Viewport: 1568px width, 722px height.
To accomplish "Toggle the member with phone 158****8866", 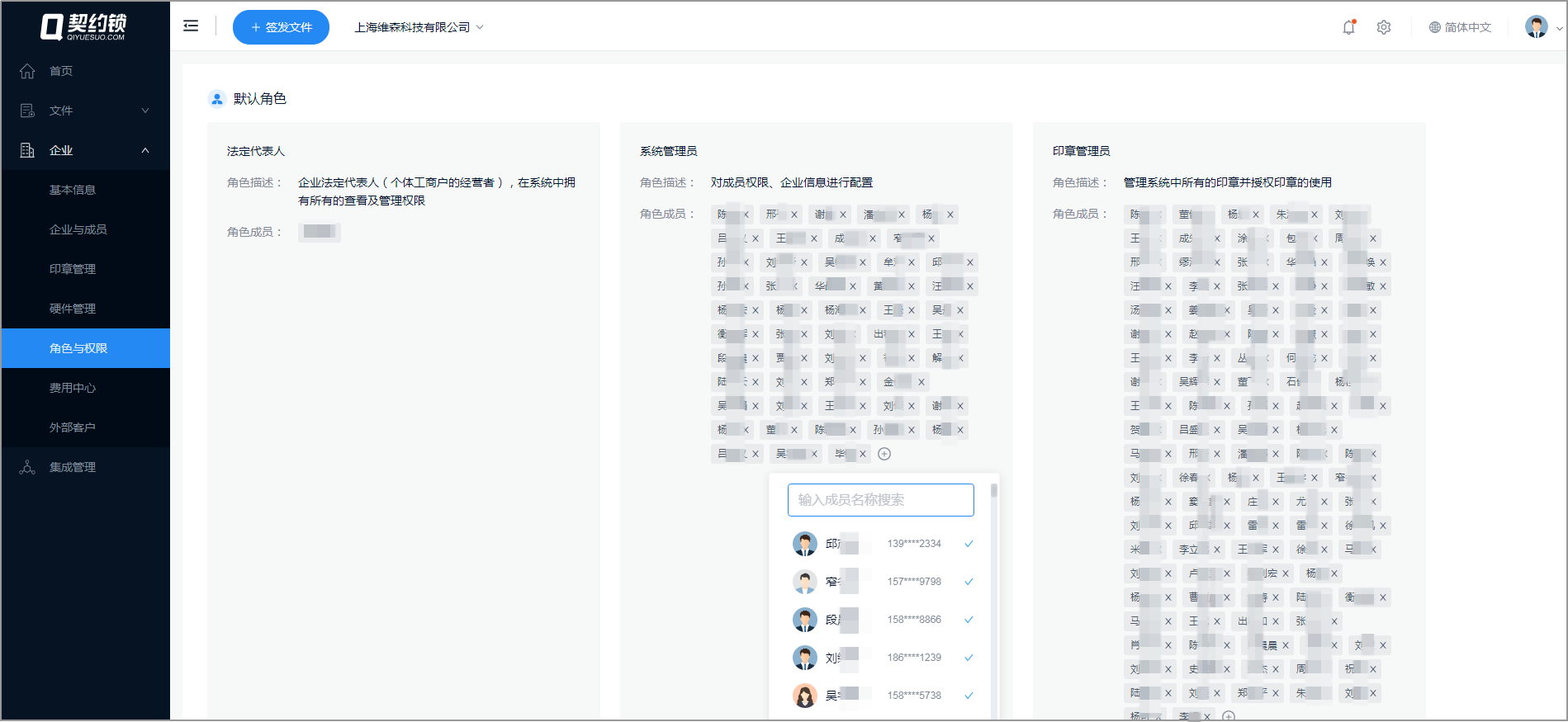I will [883, 620].
